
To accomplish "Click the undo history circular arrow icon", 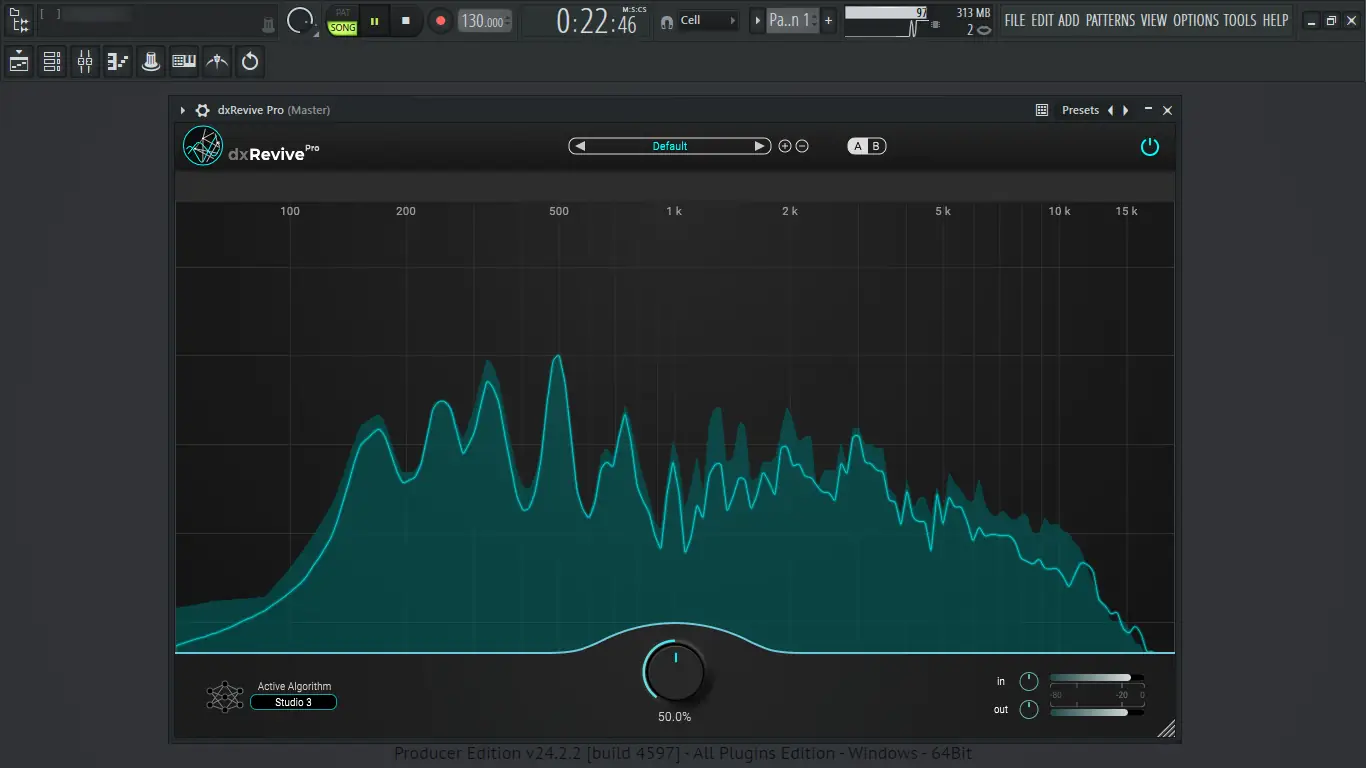I will [x=250, y=62].
